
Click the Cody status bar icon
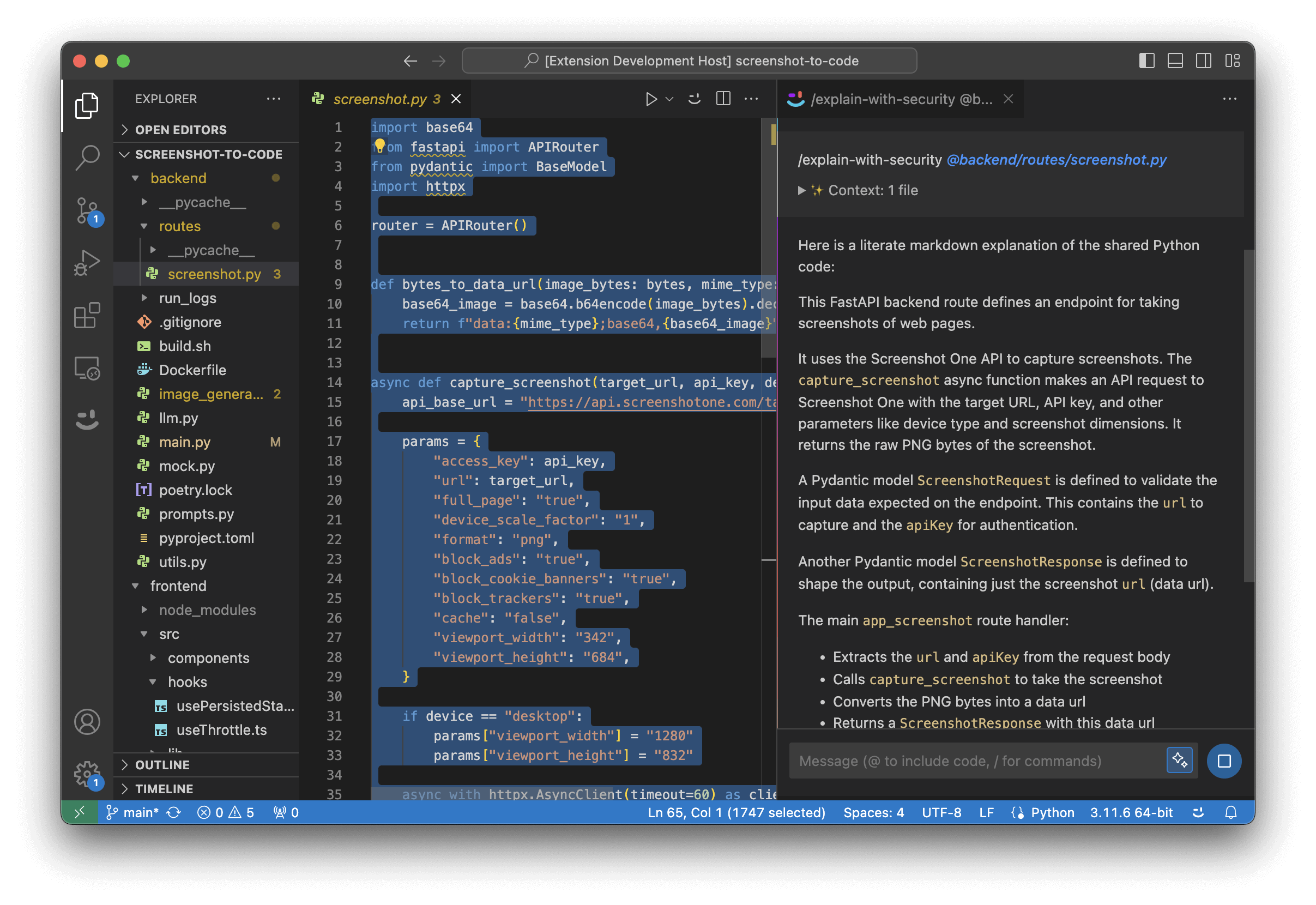click(x=1198, y=812)
